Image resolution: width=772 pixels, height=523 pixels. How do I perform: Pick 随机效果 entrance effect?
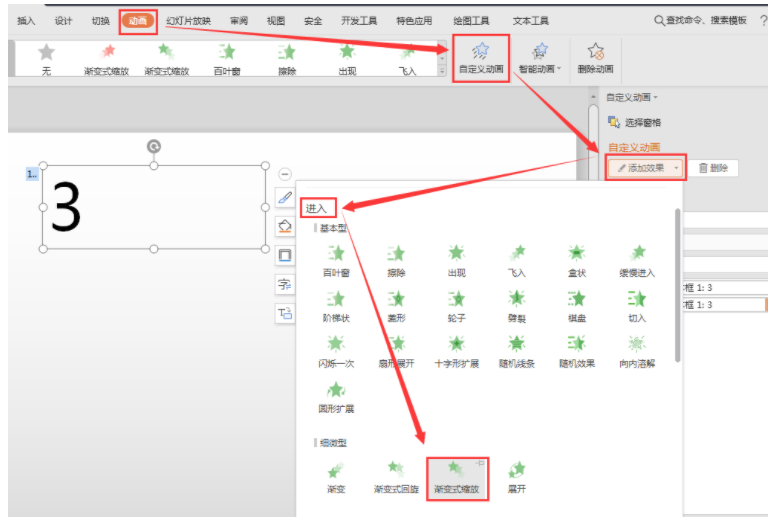click(577, 352)
